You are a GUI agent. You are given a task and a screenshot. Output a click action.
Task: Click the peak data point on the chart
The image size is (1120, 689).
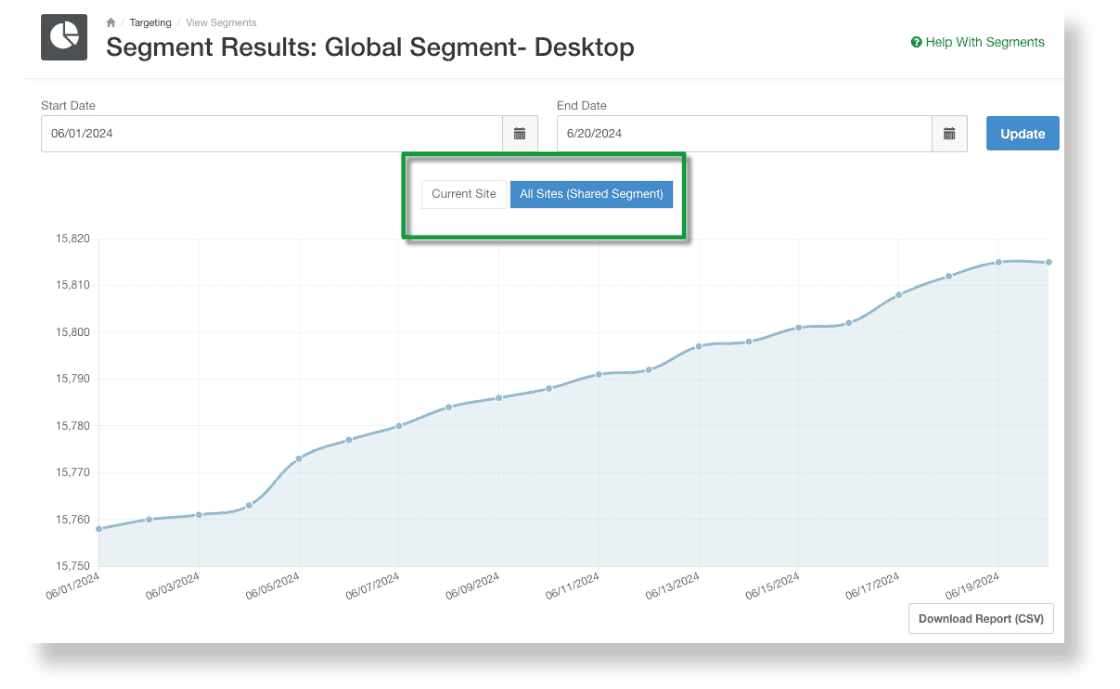click(1001, 261)
